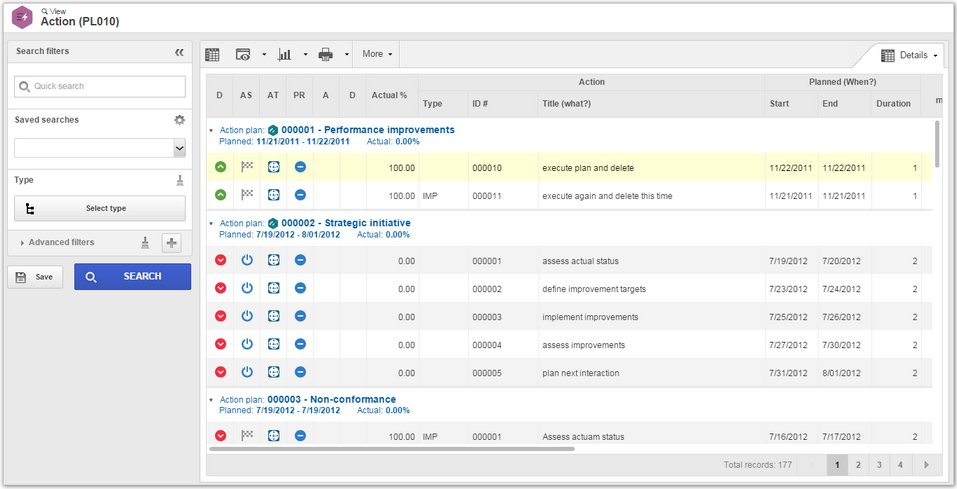Click the vertical scrollbar of the table
The image size is (957, 489).
(937, 143)
